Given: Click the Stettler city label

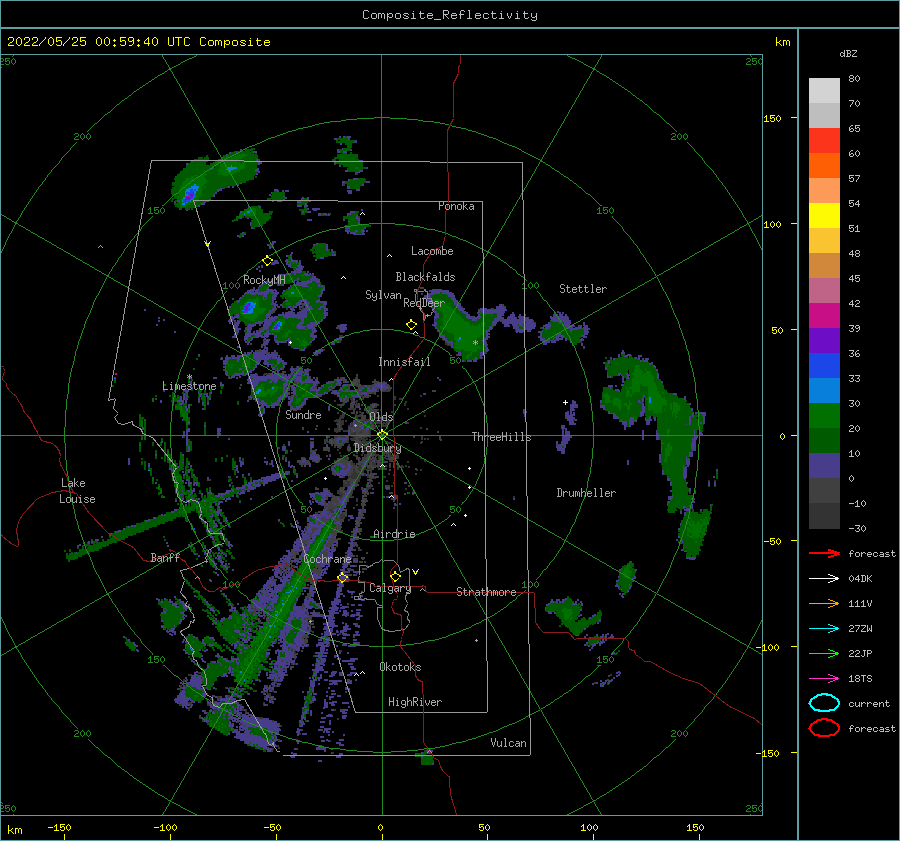Looking at the screenshot, I should pyautogui.click(x=583, y=289).
